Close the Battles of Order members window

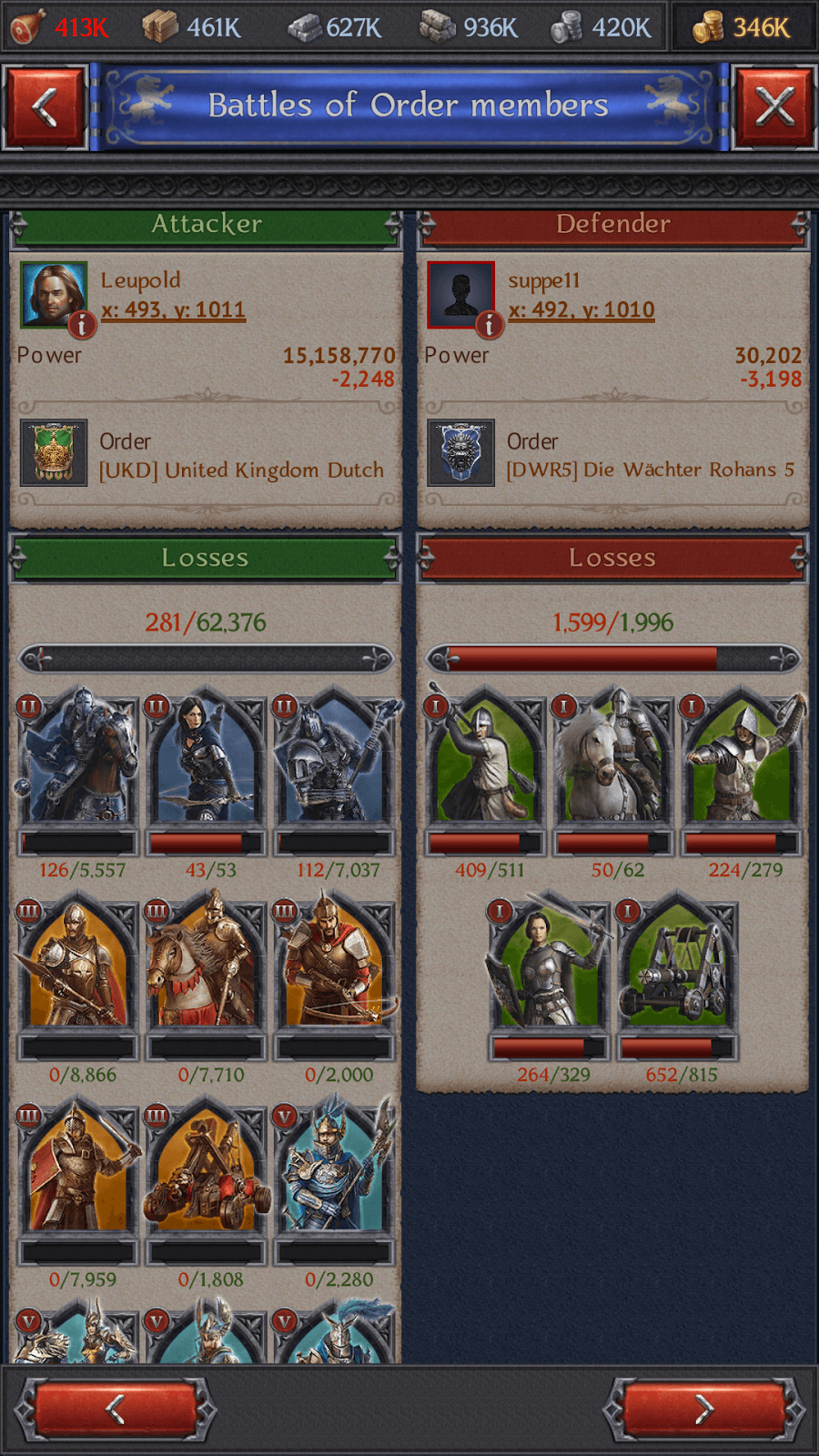774,107
